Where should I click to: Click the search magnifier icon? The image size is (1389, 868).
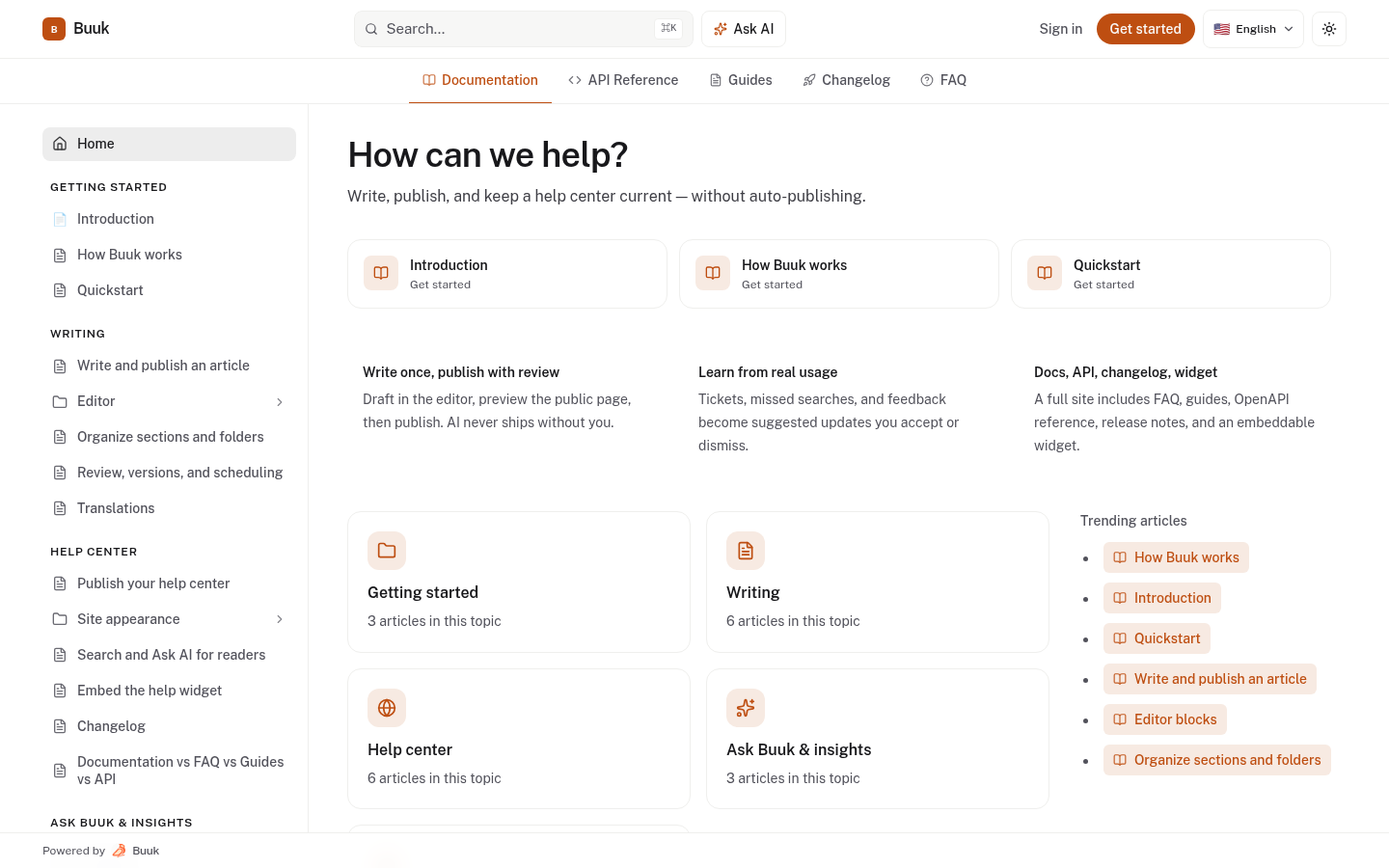coord(371,29)
